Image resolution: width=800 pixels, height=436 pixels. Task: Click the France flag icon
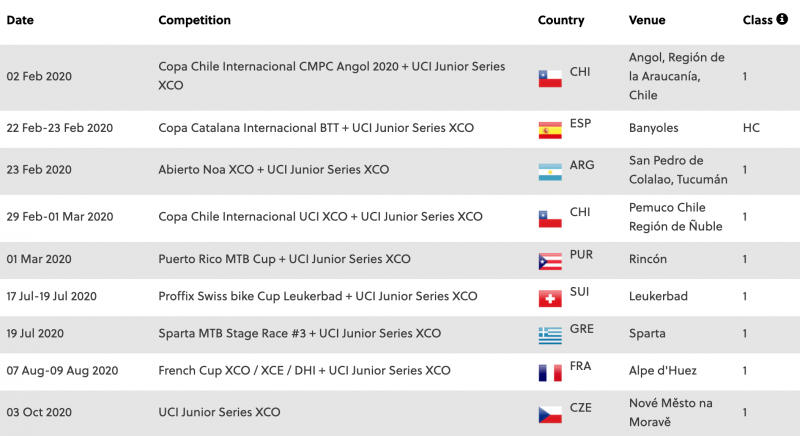click(x=550, y=372)
